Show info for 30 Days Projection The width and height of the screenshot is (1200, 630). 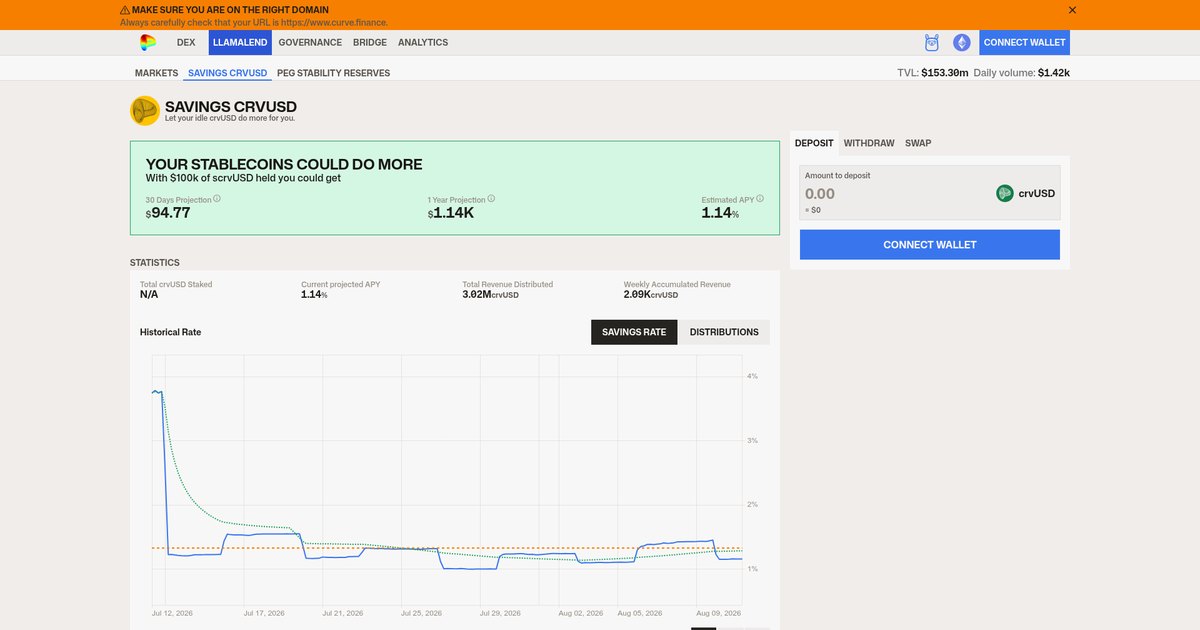click(x=217, y=198)
